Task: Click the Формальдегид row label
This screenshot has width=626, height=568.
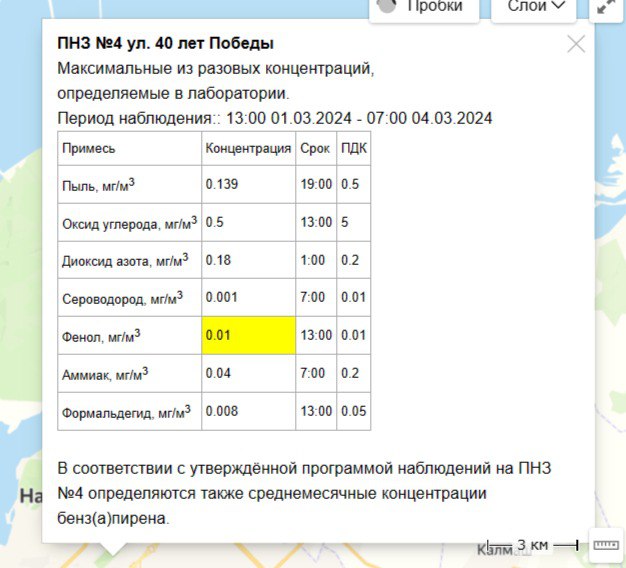Action: pos(126,411)
